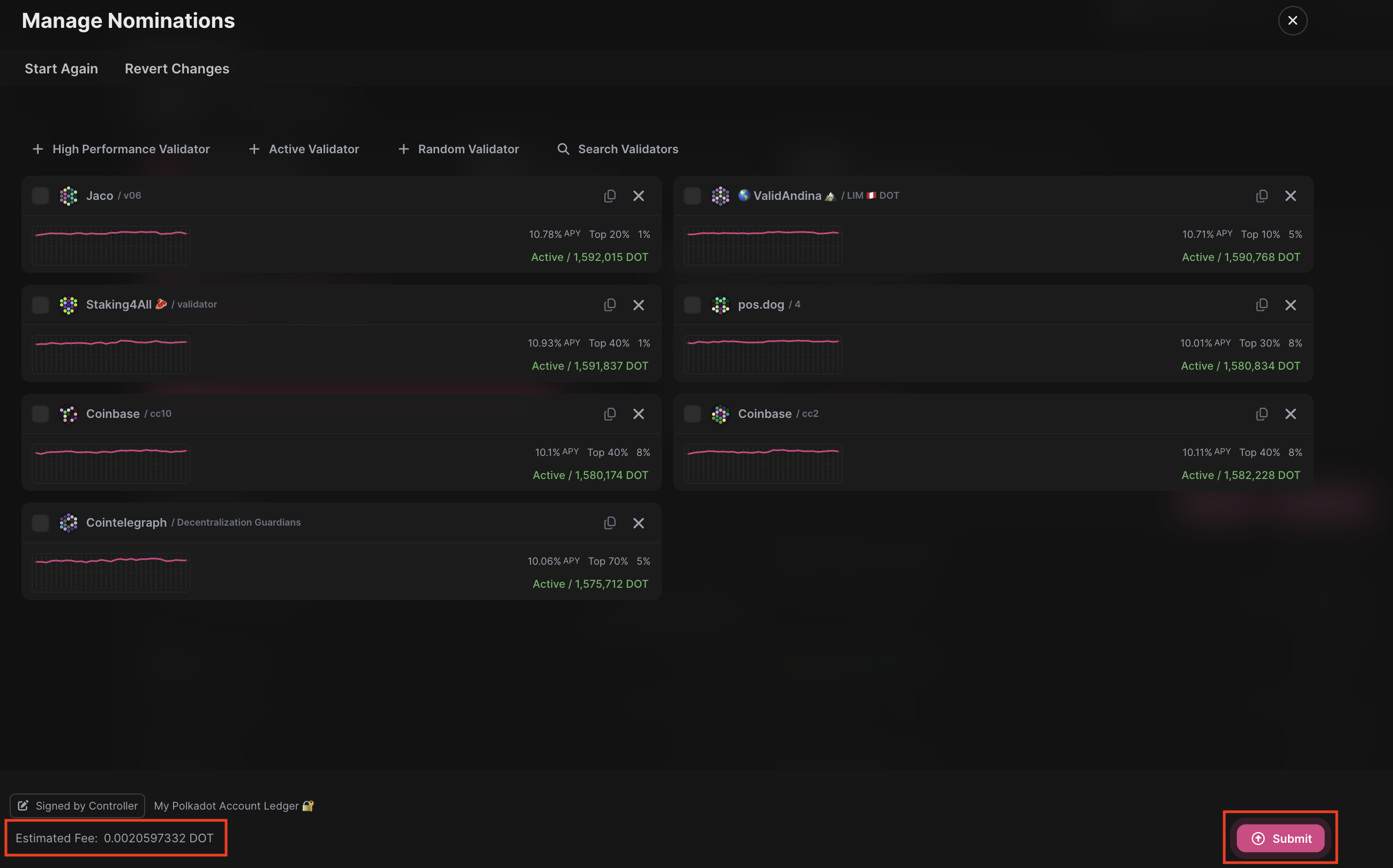Open Search Validators
This screenshot has width=1393, height=868.
click(618, 149)
